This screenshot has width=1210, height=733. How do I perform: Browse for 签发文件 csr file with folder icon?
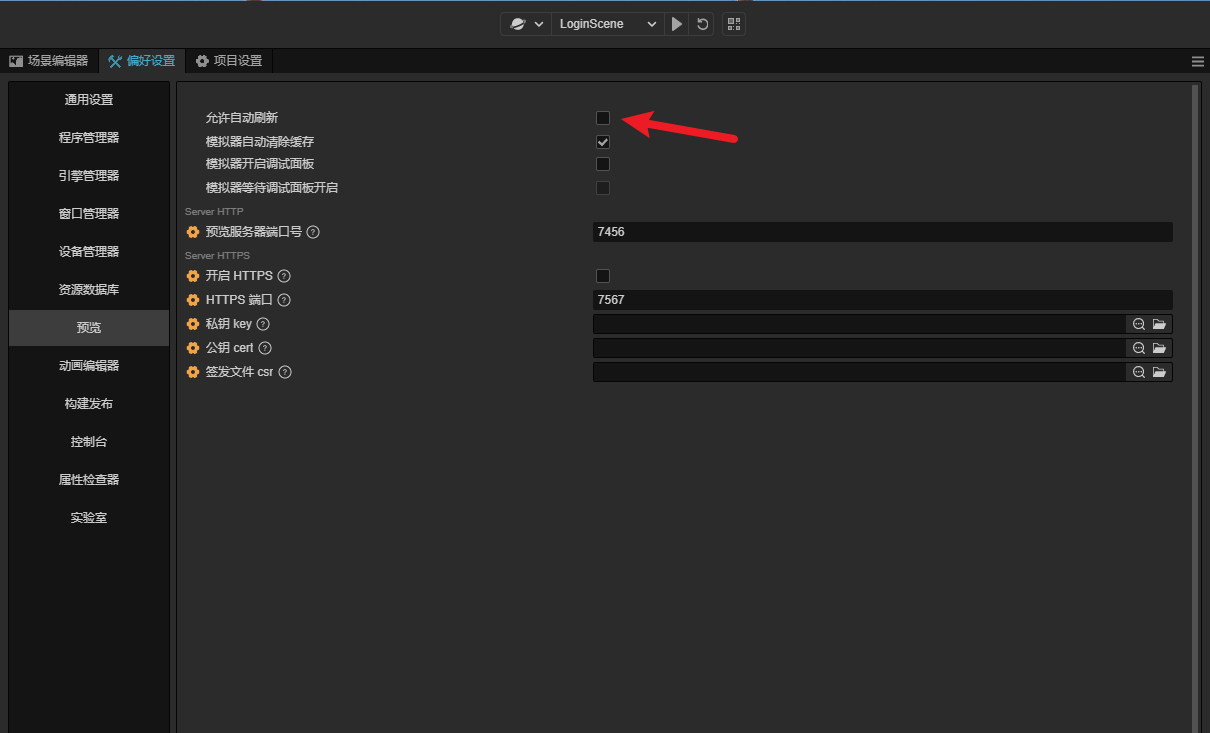[1160, 372]
